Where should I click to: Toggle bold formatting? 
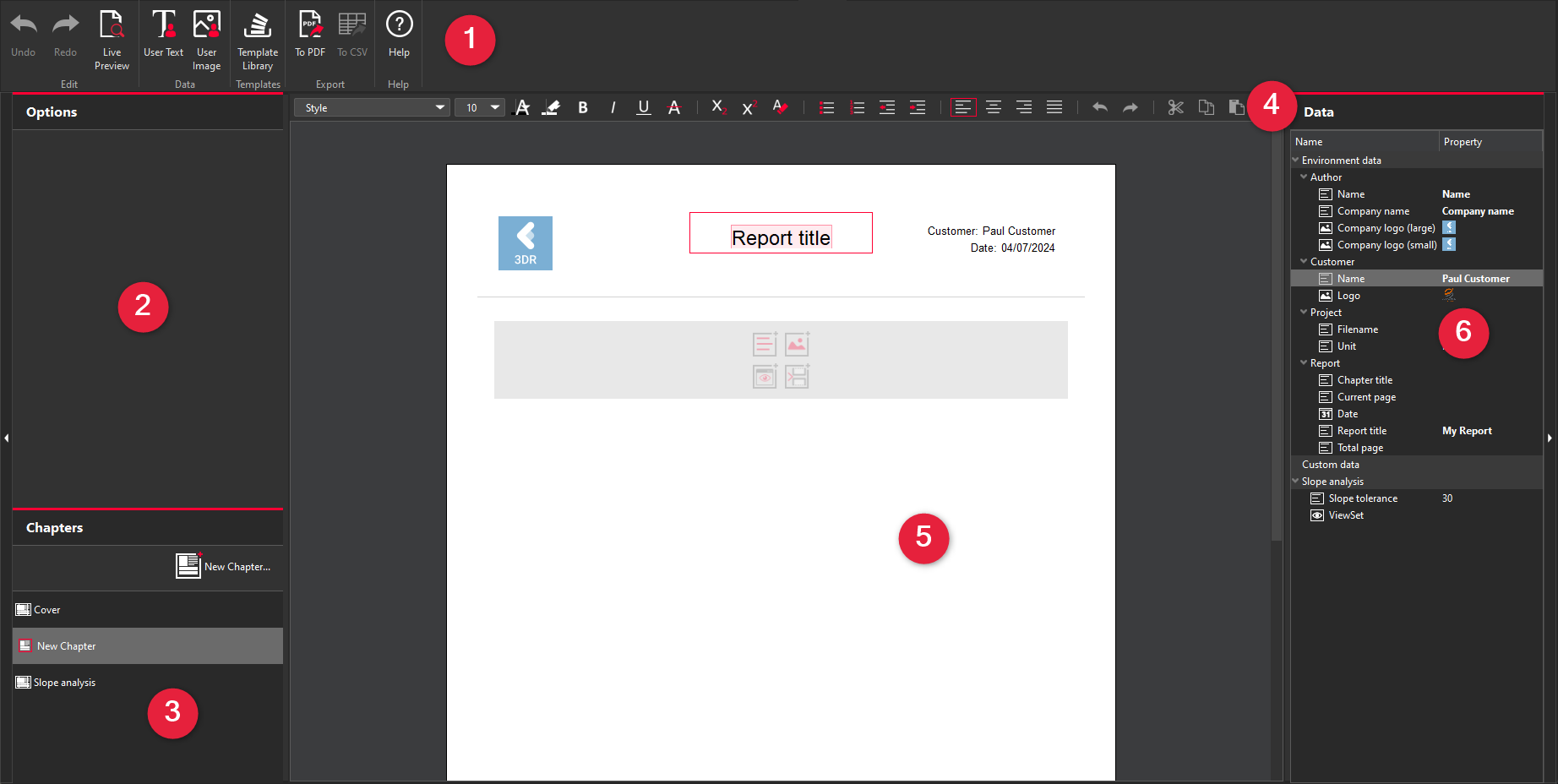coord(582,107)
